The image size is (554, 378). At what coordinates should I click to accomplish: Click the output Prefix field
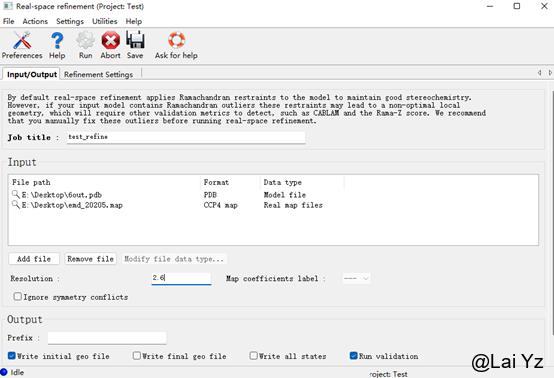tap(107, 338)
